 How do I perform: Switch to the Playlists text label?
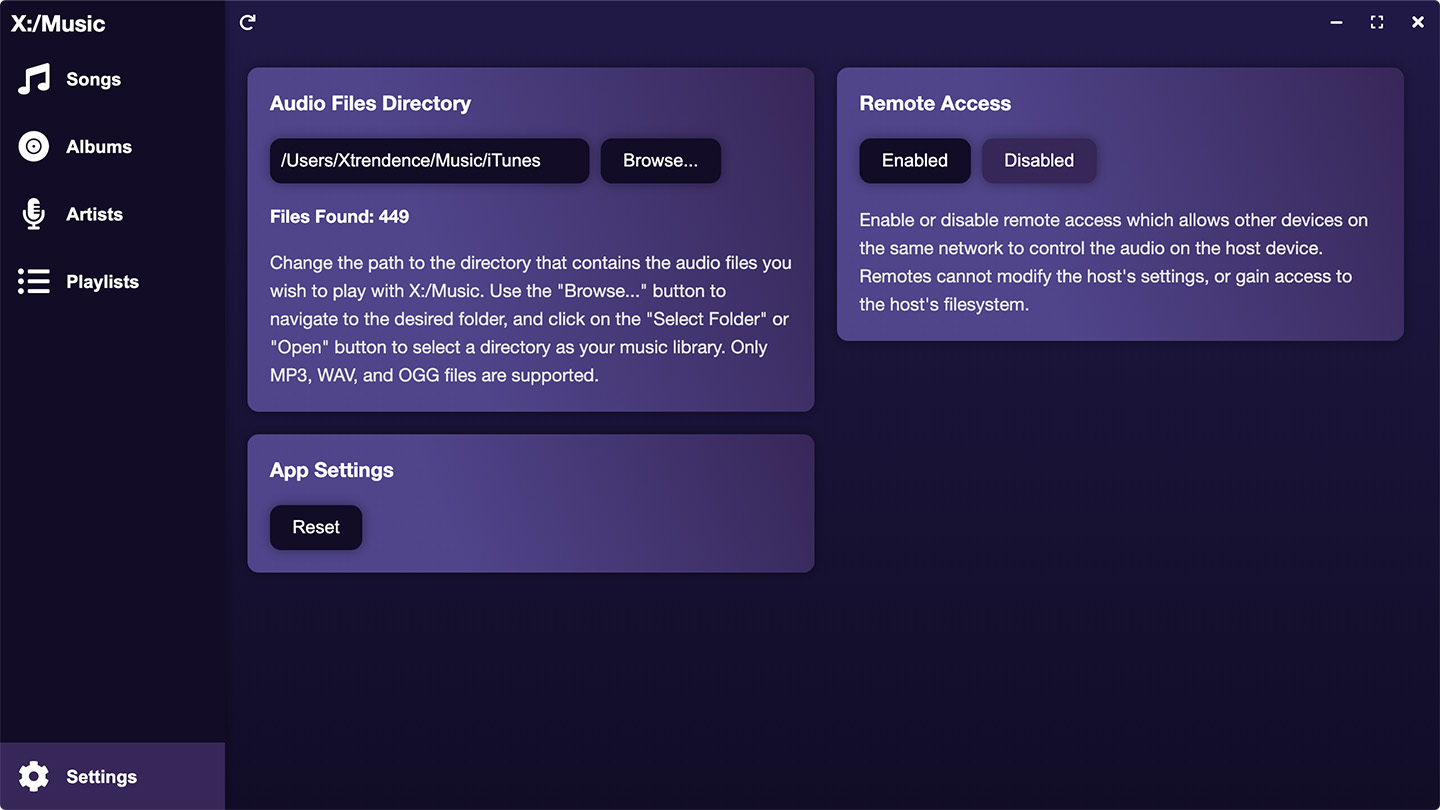click(x=102, y=282)
